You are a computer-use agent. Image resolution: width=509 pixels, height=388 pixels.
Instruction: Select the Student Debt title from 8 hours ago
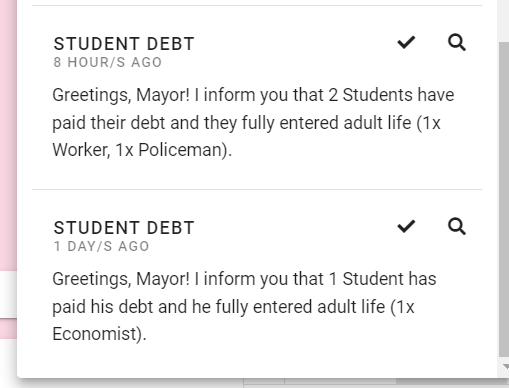[124, 44]
